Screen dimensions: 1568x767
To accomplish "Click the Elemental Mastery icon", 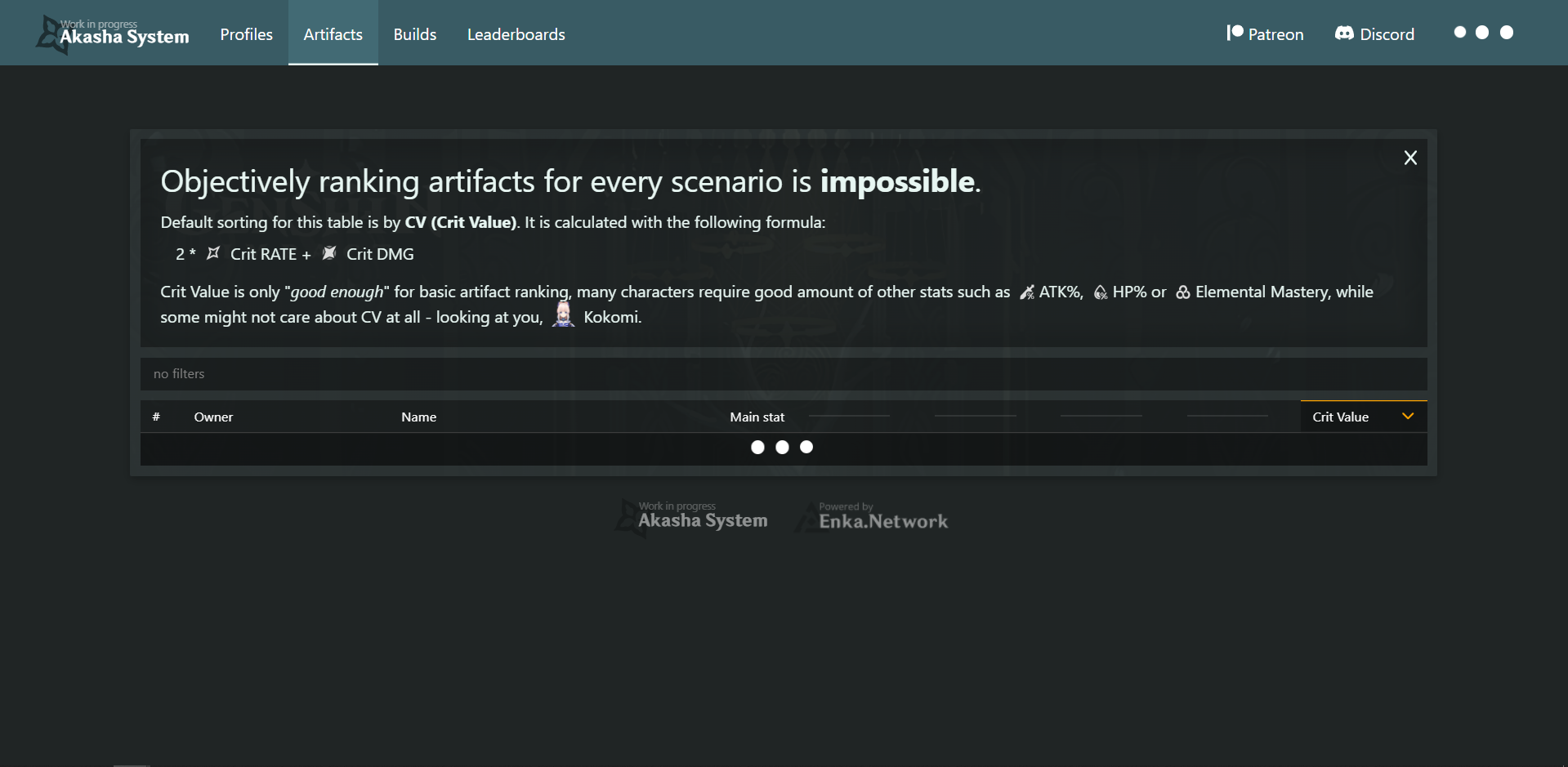I will click(x=1182, y=292).
